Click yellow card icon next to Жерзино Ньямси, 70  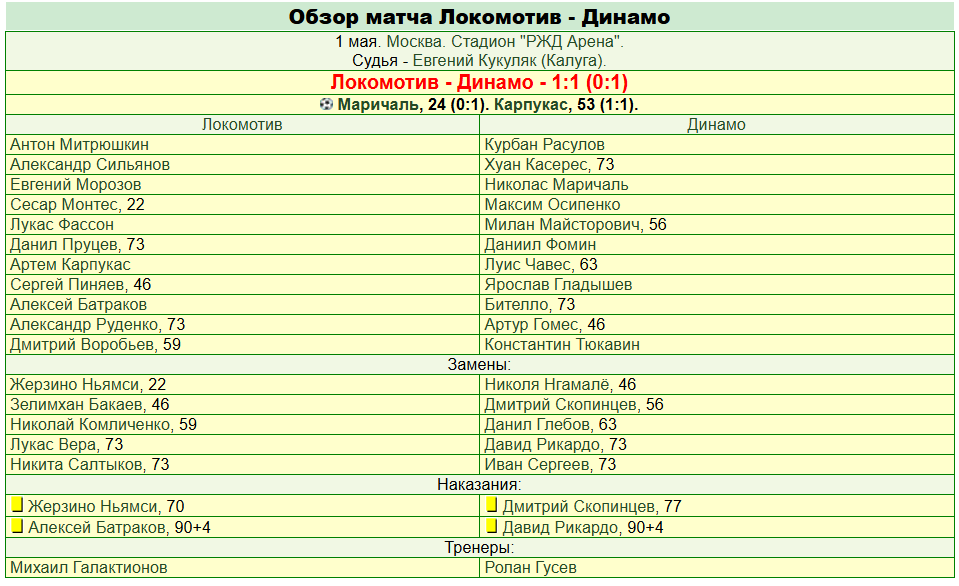tap(17, 505)
